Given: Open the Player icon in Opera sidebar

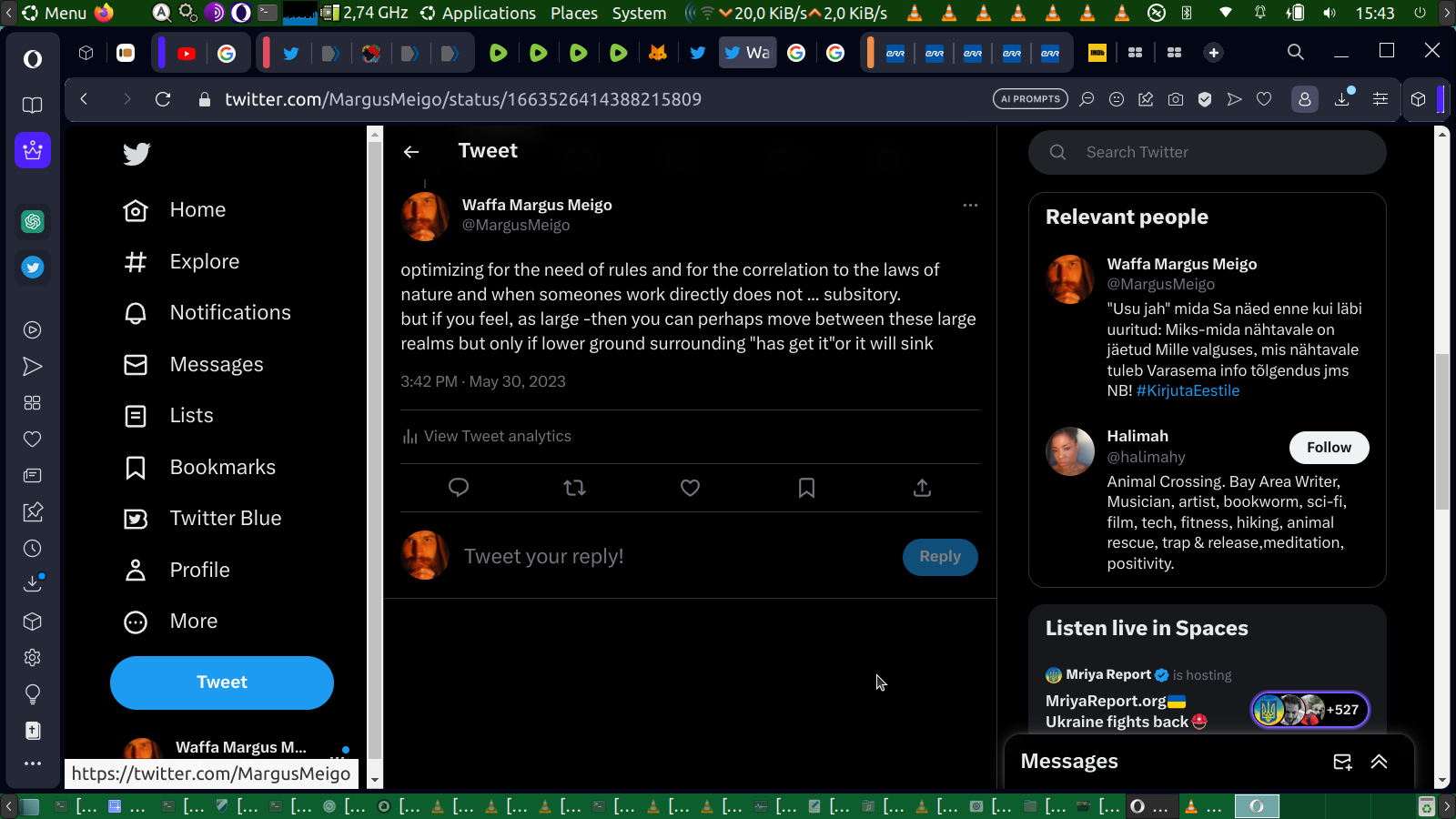Looking at the screenshot, I should pyautogui.click(x=33, y=330).
